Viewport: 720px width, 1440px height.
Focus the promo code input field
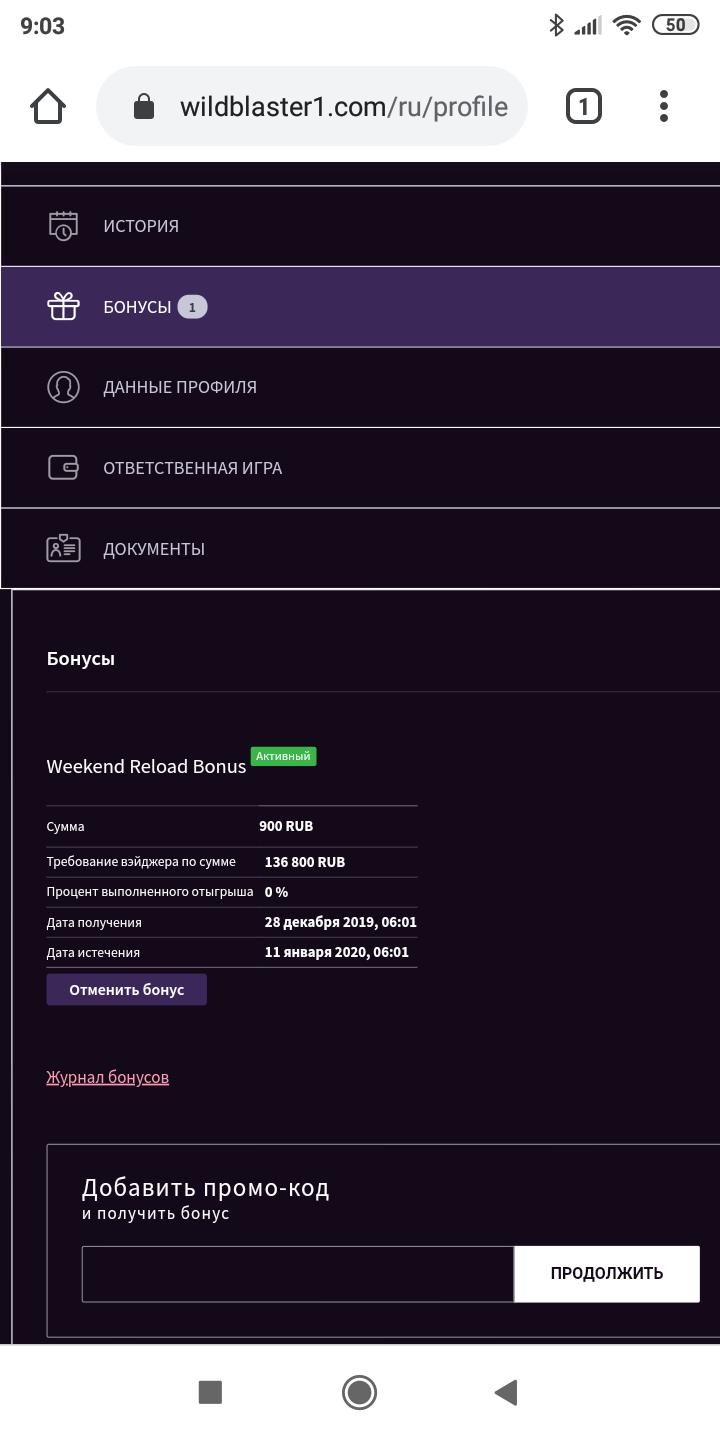click(x=298, y=1274)
